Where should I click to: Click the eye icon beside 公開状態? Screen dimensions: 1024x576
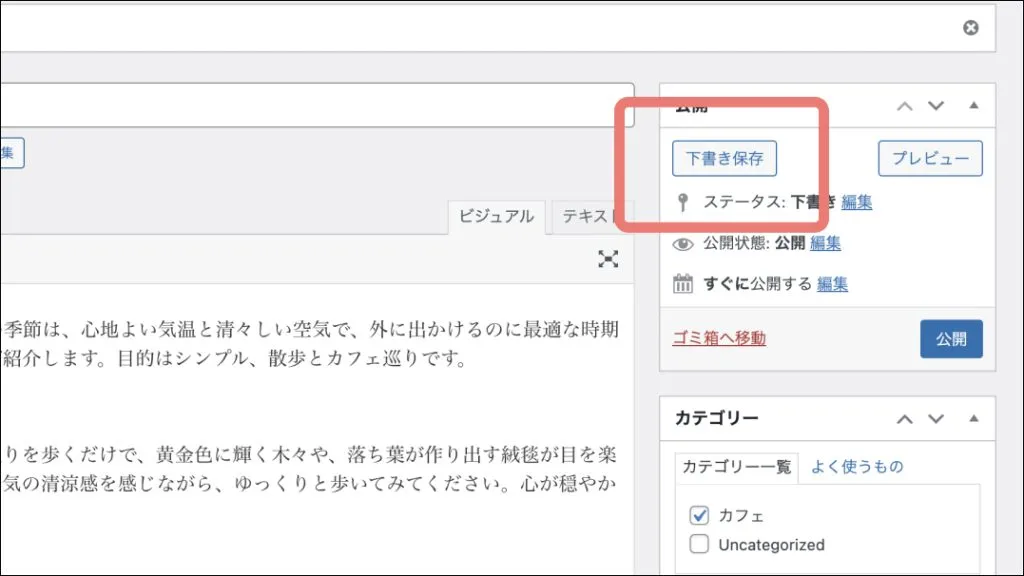click(x=682, y=244)
